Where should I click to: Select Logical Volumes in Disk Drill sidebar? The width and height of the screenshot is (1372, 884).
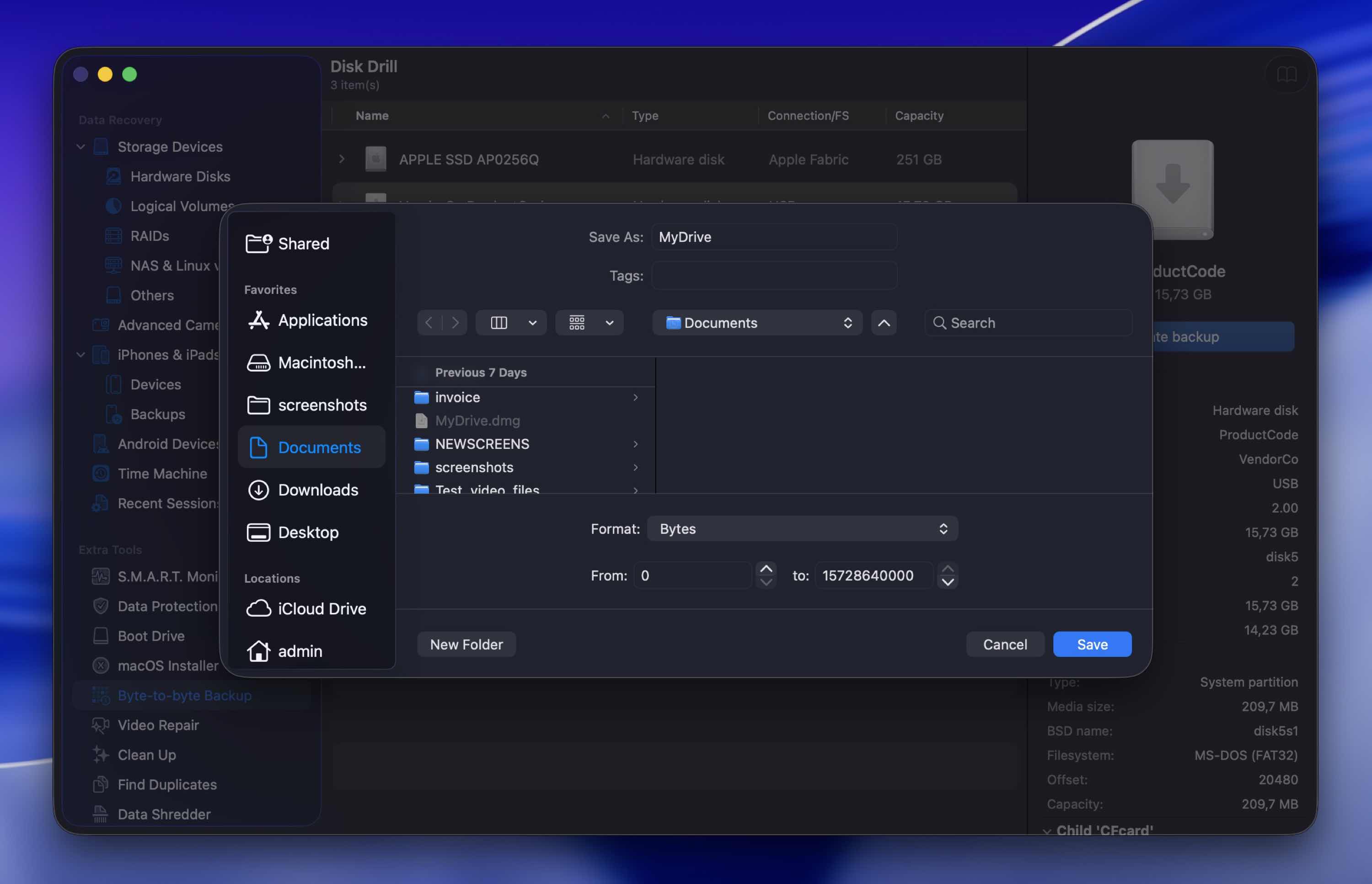tap(170, 206)
